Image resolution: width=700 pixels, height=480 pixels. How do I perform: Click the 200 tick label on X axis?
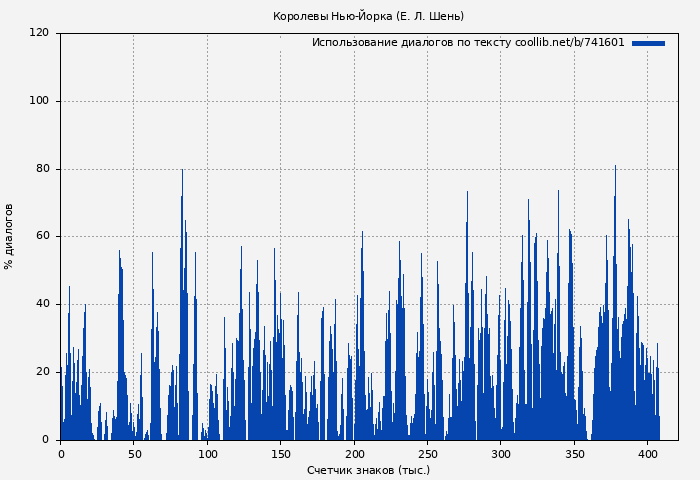(354, 454)
